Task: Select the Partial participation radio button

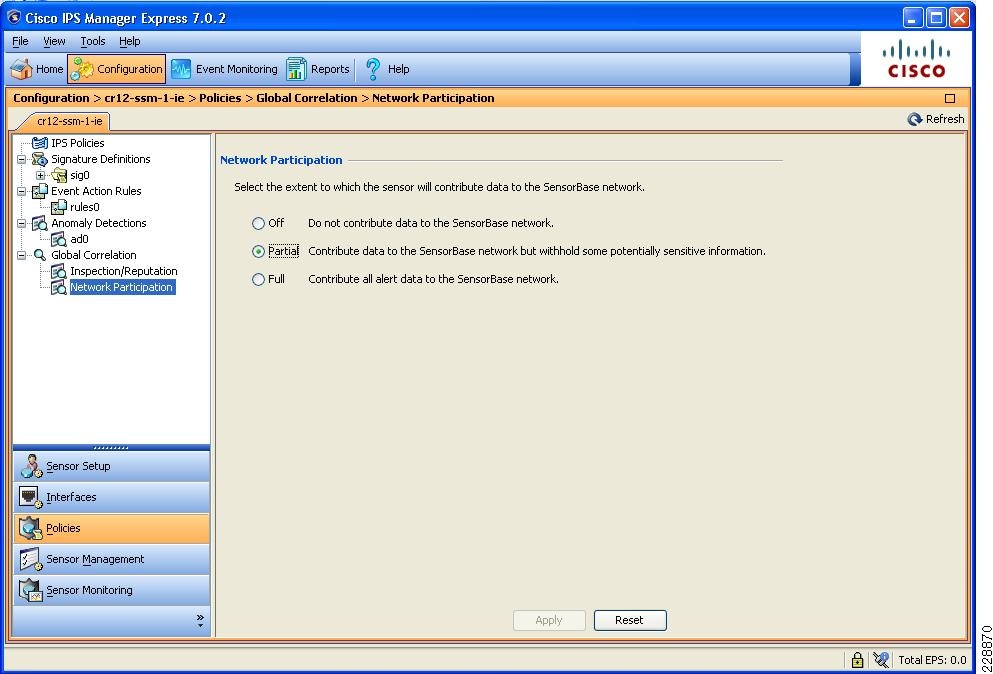Action: (x=258, y=251)
